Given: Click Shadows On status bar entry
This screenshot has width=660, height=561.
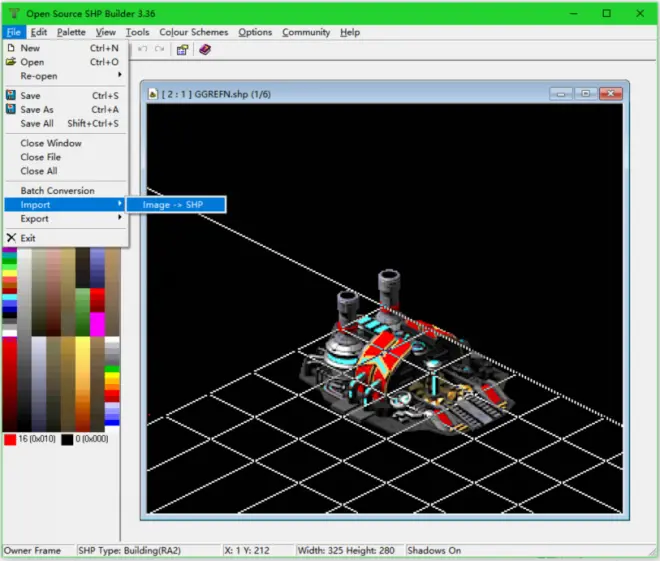Looking at the screenshot, I should [x=434, y=550].
